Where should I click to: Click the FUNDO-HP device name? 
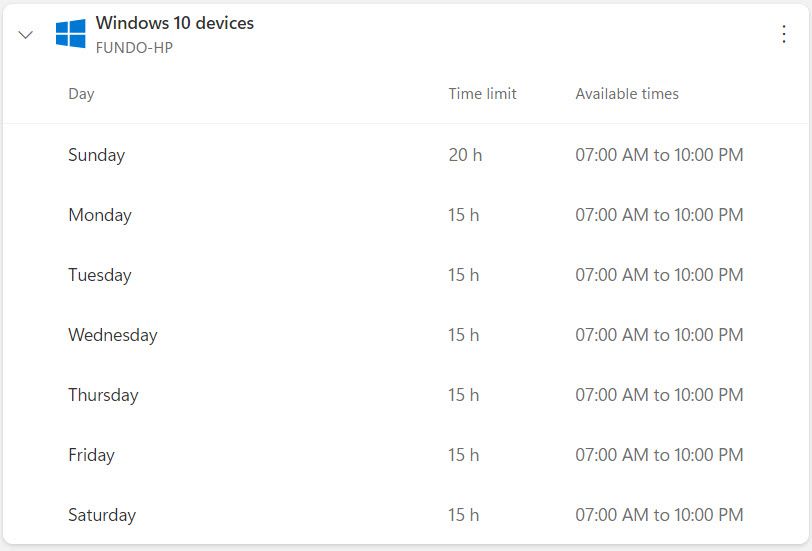(x=134, y=47)
